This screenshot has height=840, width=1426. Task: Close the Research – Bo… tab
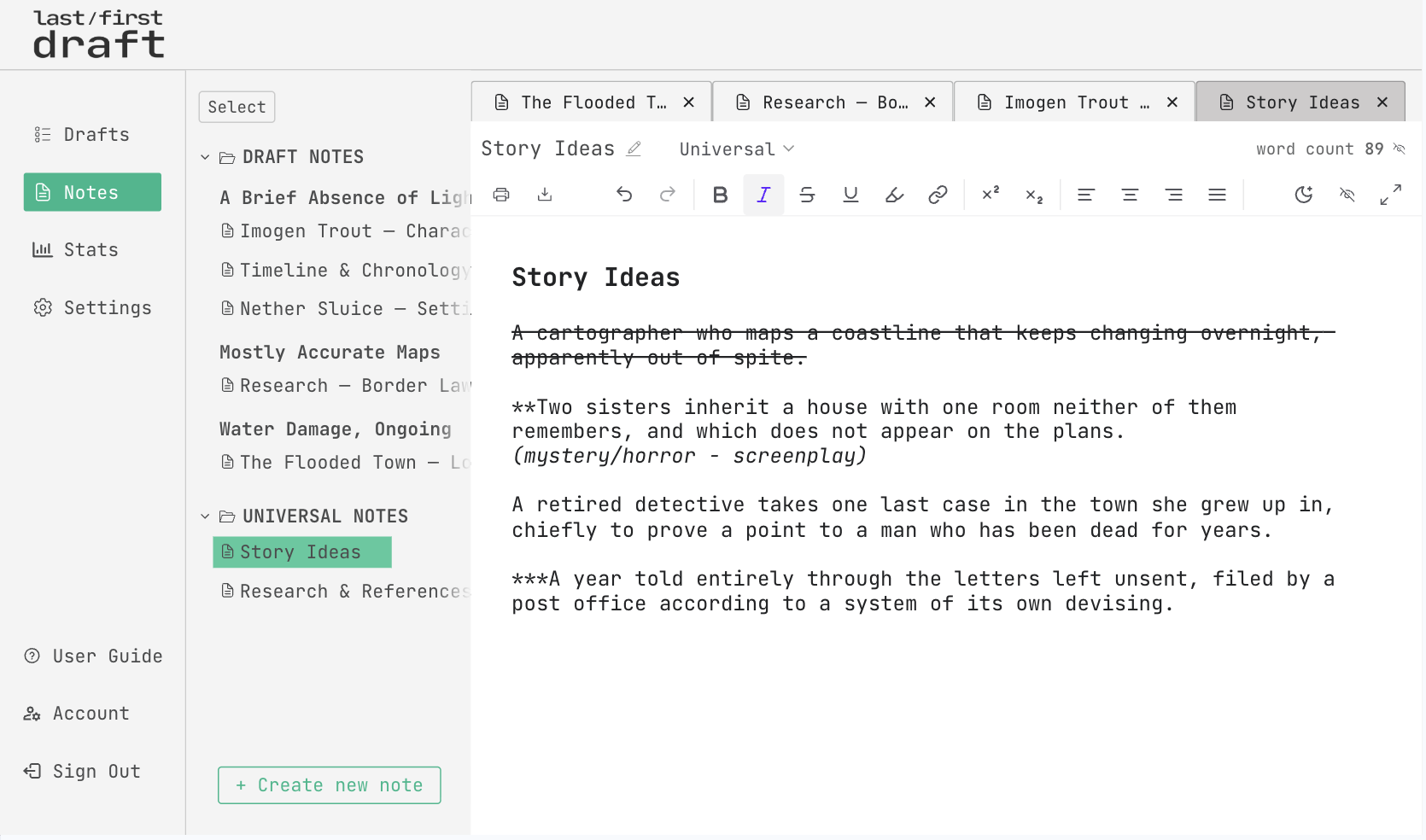click(931, 102)
